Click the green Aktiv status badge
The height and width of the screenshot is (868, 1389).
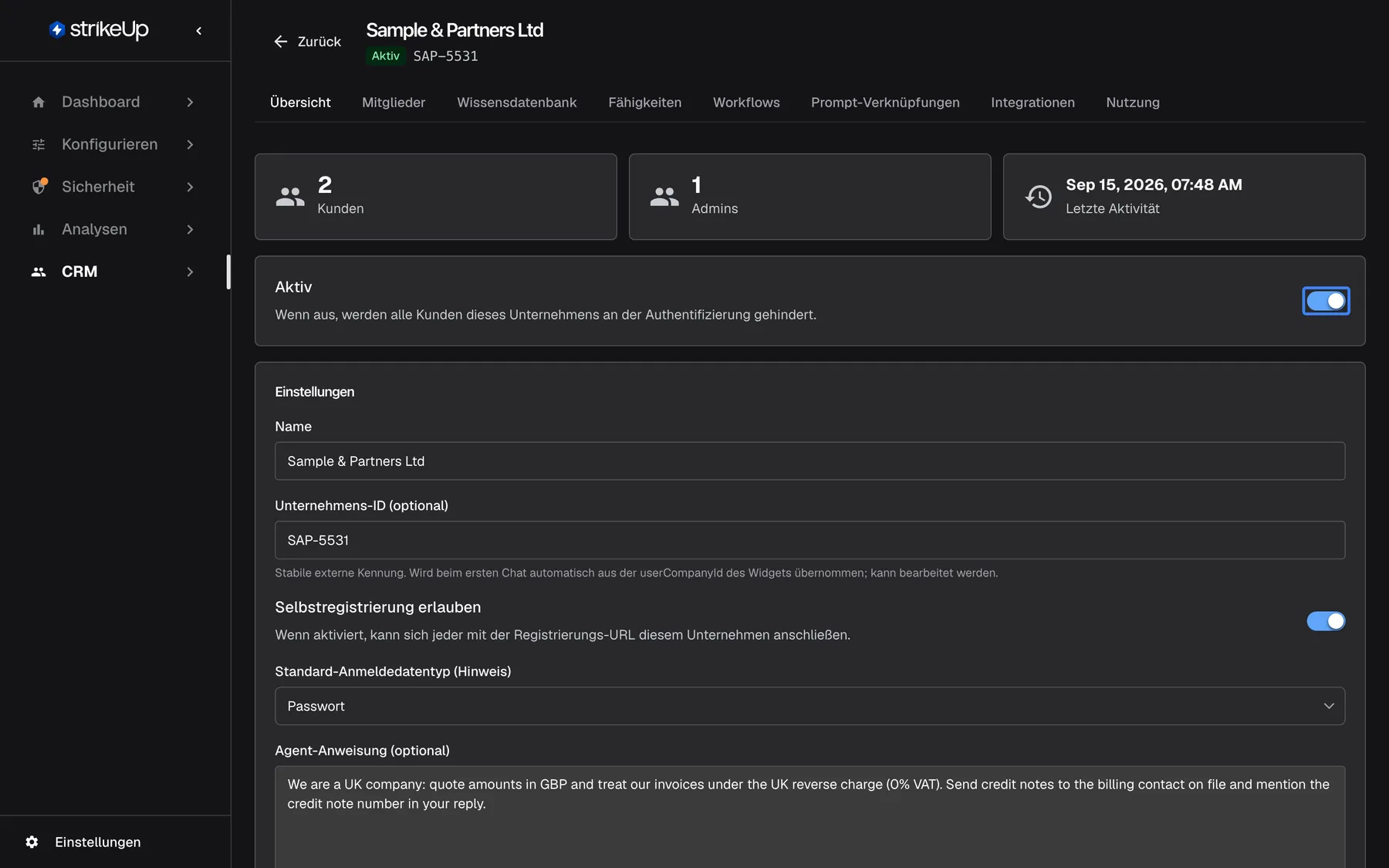tap(386, 56)
